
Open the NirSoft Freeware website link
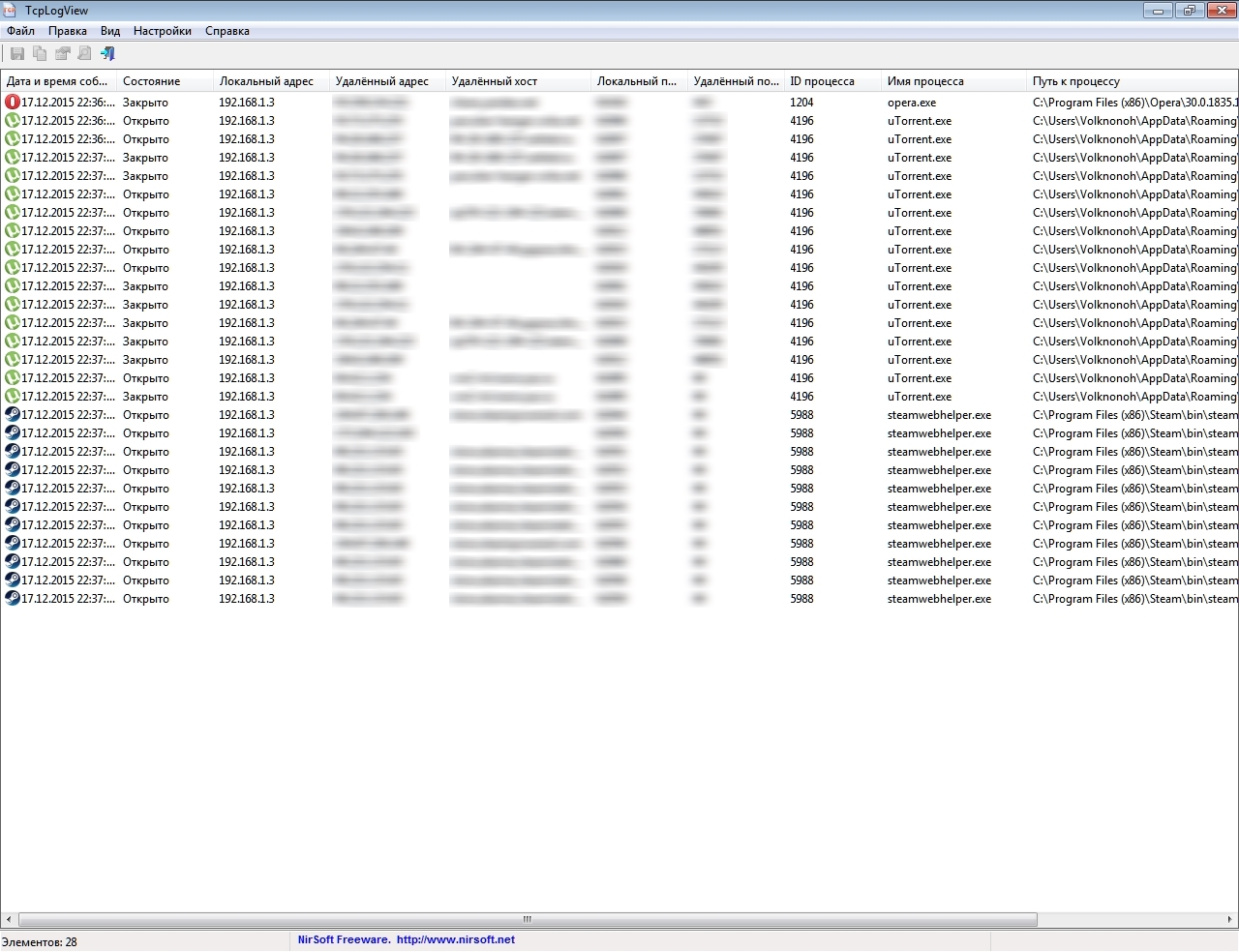[x=406, y=939]
